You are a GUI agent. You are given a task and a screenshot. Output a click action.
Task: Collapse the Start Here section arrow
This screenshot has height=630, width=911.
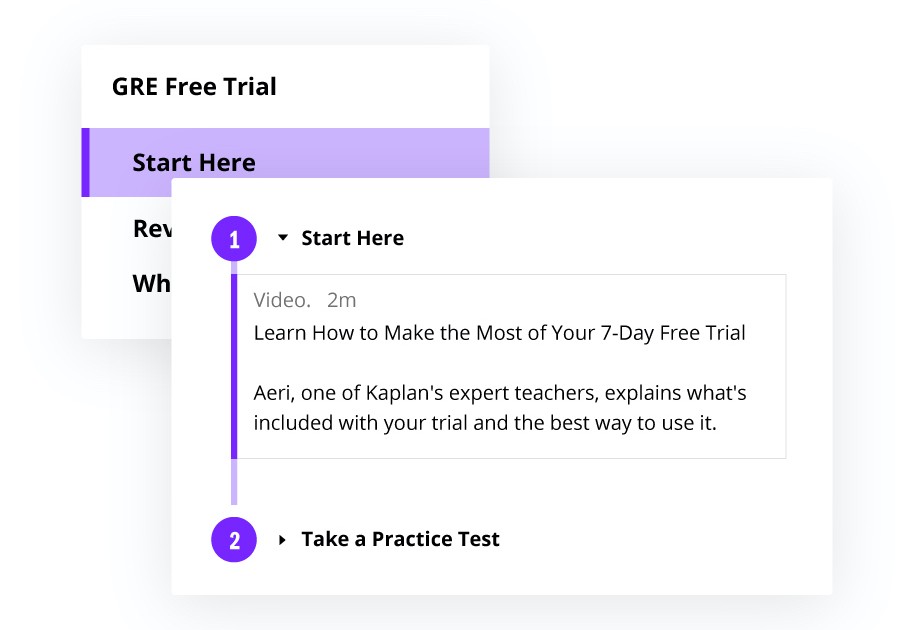coord(283,238)
